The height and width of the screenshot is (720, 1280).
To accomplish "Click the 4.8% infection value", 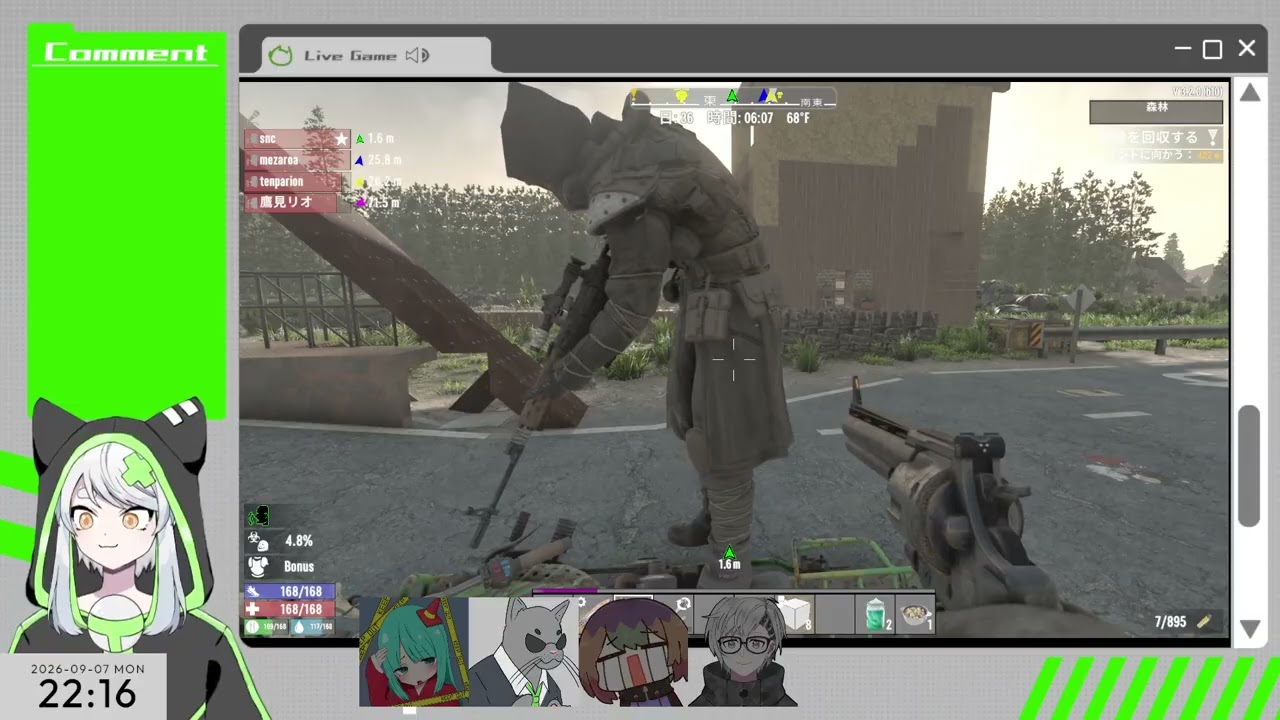I will pyautogui.click(x=299, y=541).
